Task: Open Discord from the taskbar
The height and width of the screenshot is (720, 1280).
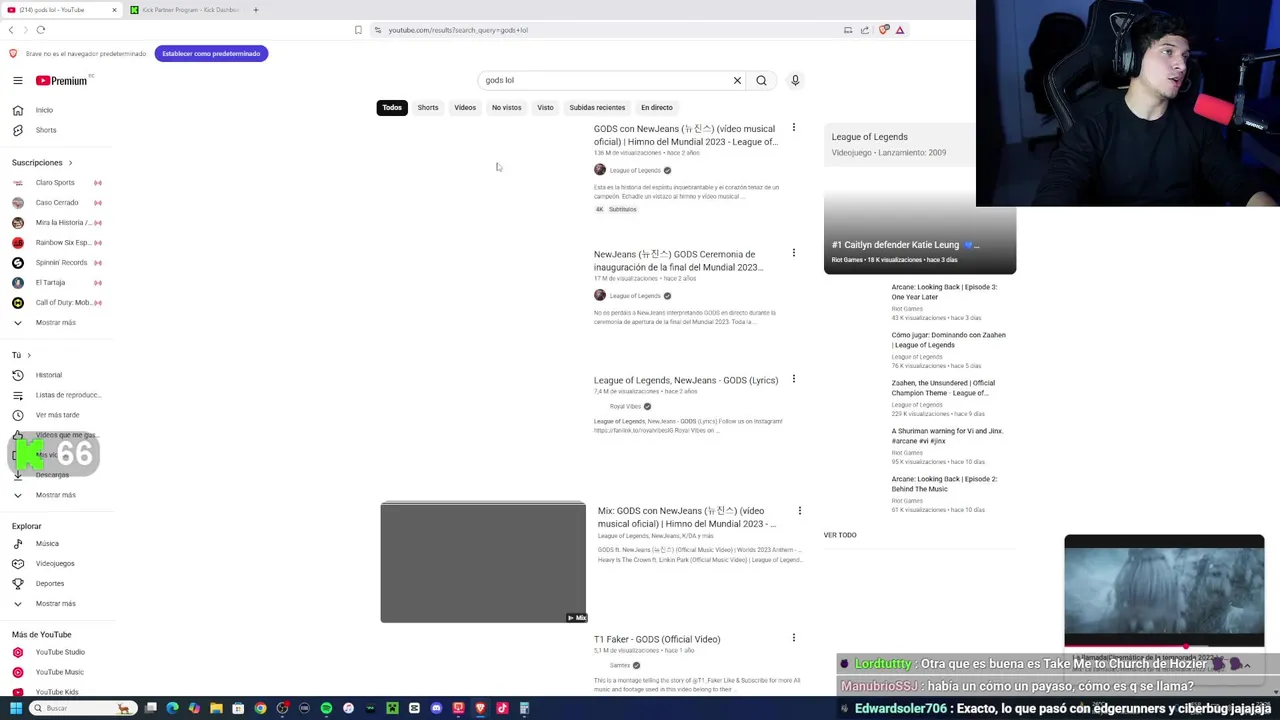Action: pos(436,708)
